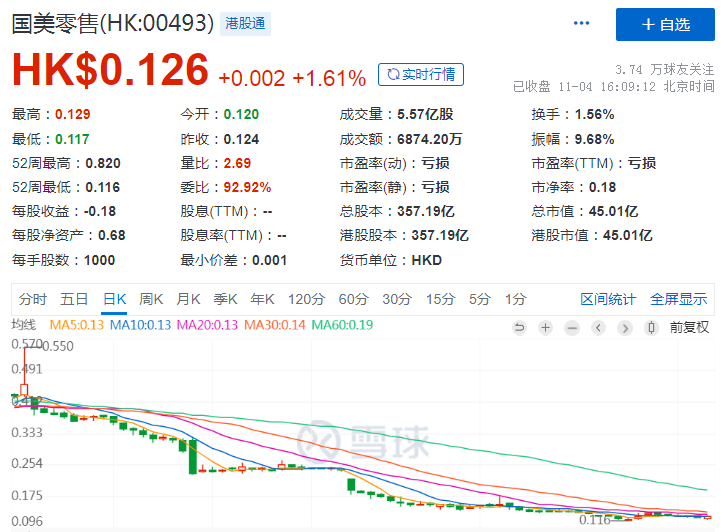The width and height of the screenshot is (723, 532).
Task: Click the price HK$0.126
Action: click(x=110, y=70)
